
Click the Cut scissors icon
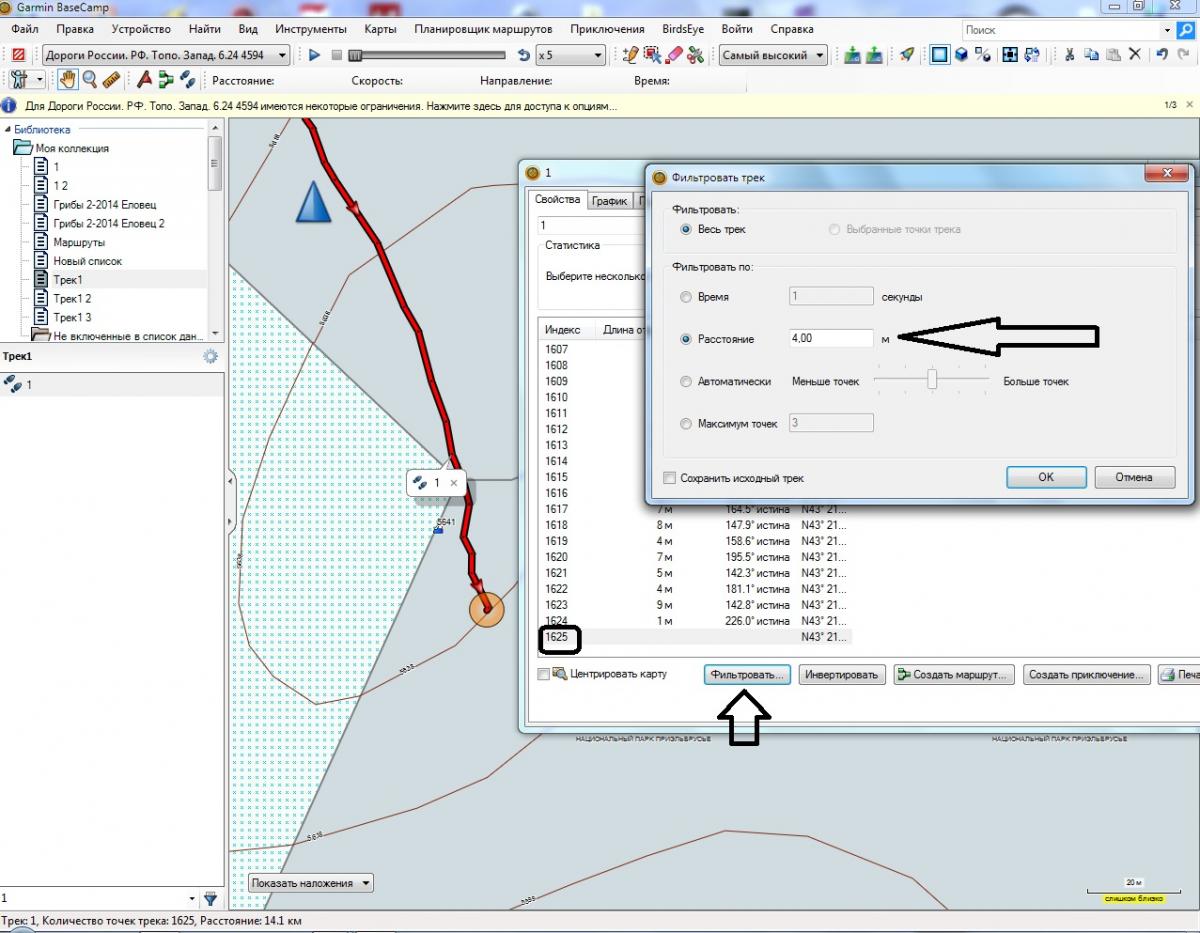point(1069,55)
